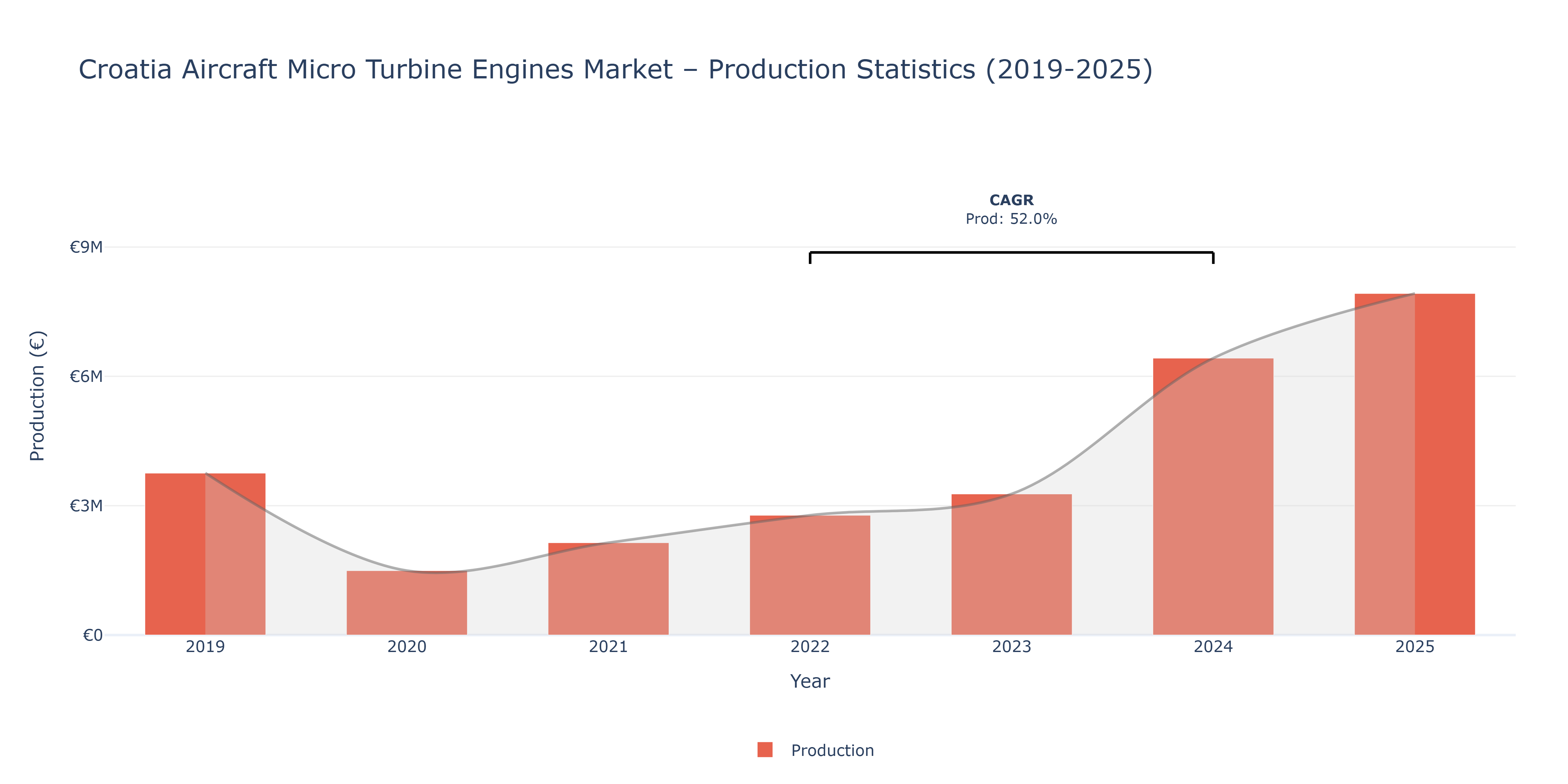Click the 'Production (€)' y-axis title
Viewport: 1568px width, 784px height.
(x=38, y=396)
